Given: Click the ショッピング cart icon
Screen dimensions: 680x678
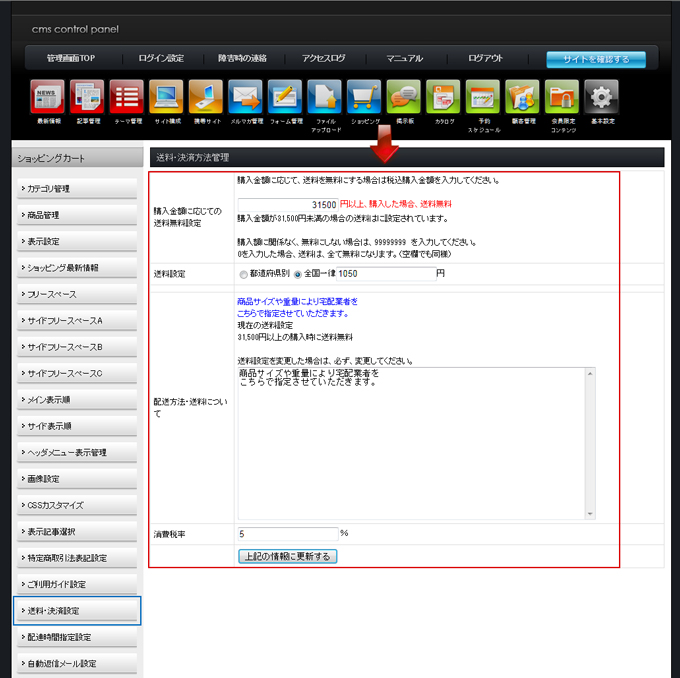Looking at the screenshot, I should point(364,98).
